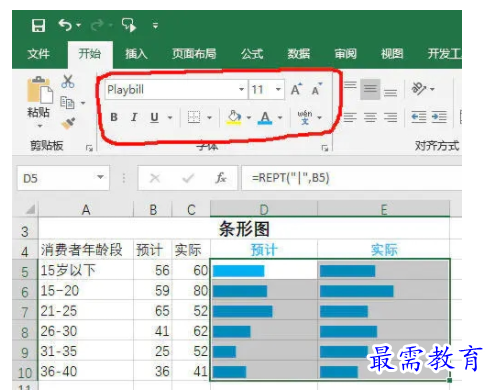Image resolution: width=491 pixels, height=390 pixels.
Task: Select row 7 header
Action: click(25, 311)
